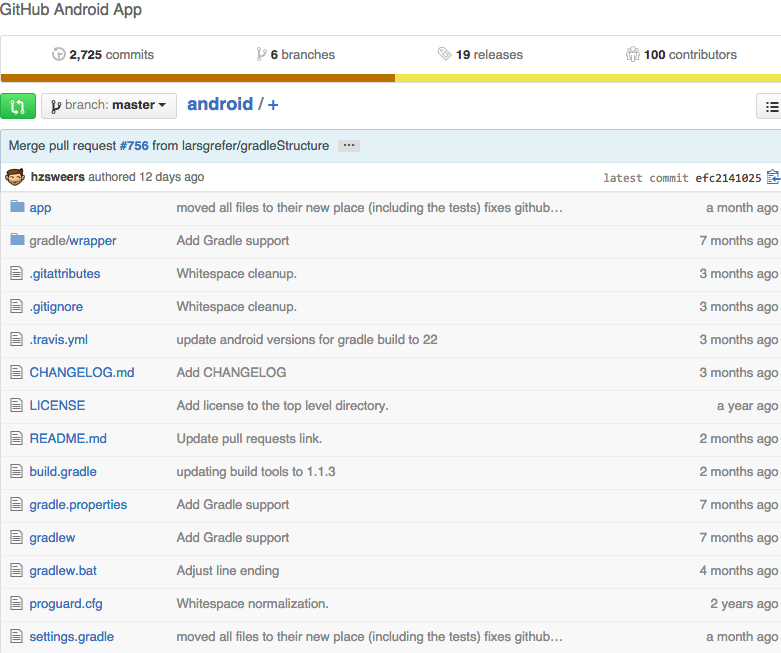Open CHANGELOG.md file
The height and width of the screenshot is (653, 781).
(82, 373)
